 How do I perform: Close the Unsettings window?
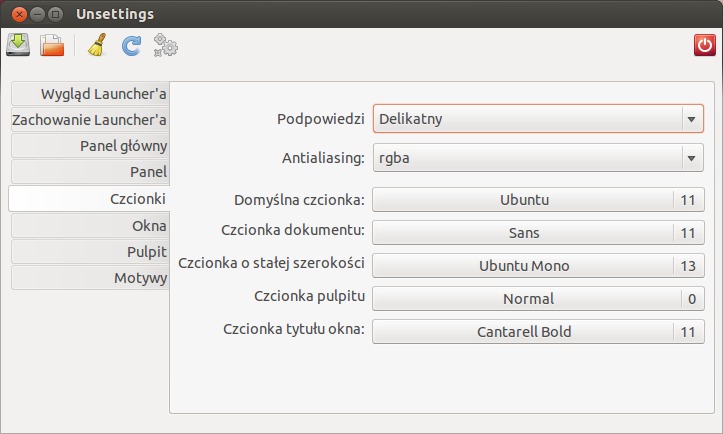point(19,14)
